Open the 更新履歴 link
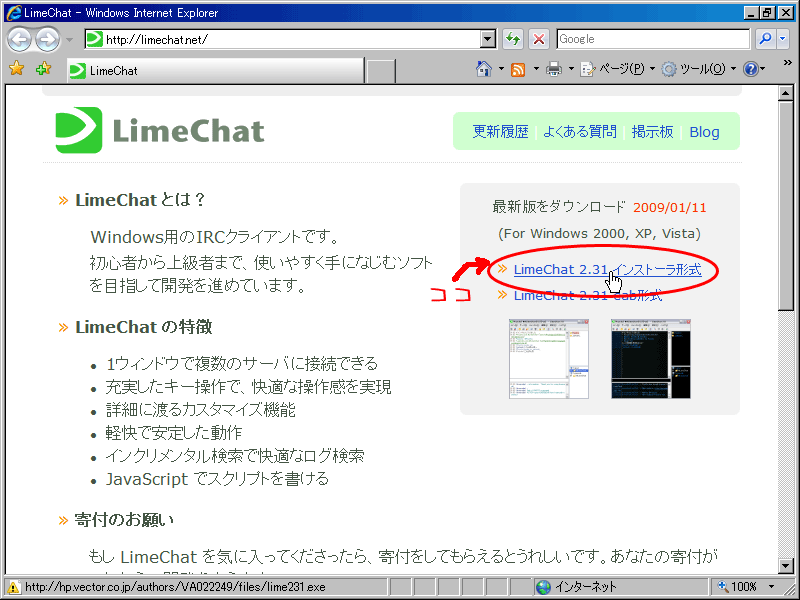 [501, 132]
